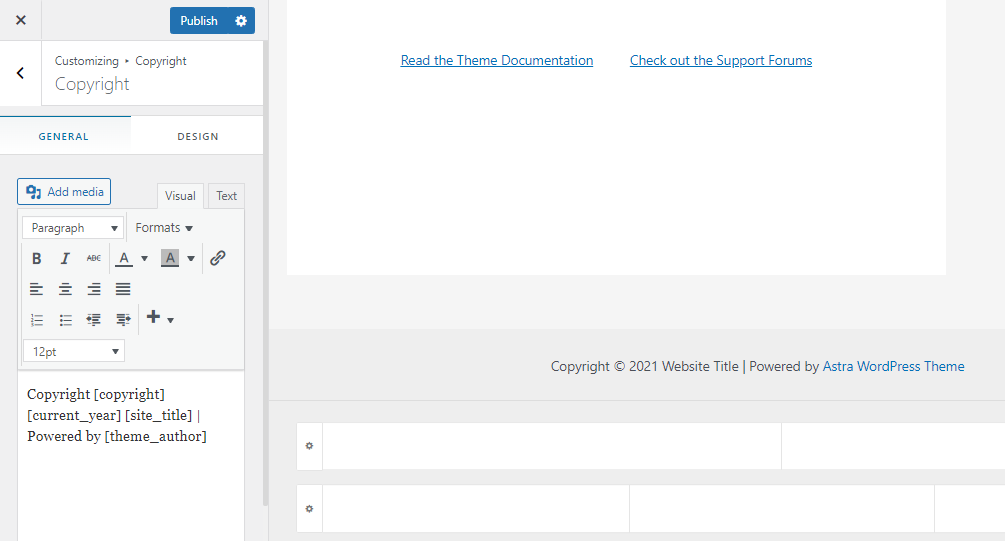This screenshot has height=541, width=1005.
Task: Apply strikethrough to the text
Action: [94, 259]
